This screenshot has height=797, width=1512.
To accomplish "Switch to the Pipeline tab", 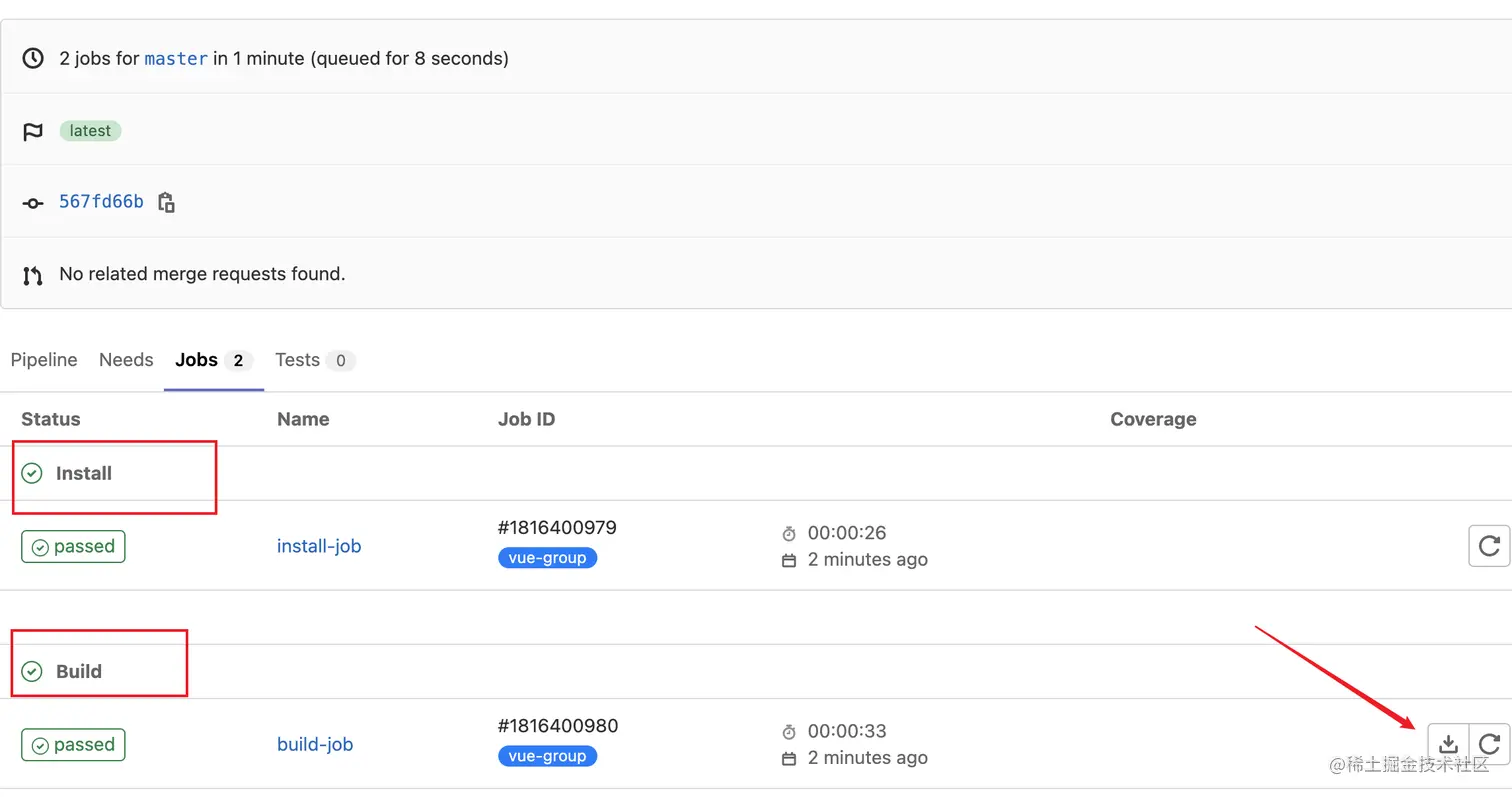I will pos(44,360).
